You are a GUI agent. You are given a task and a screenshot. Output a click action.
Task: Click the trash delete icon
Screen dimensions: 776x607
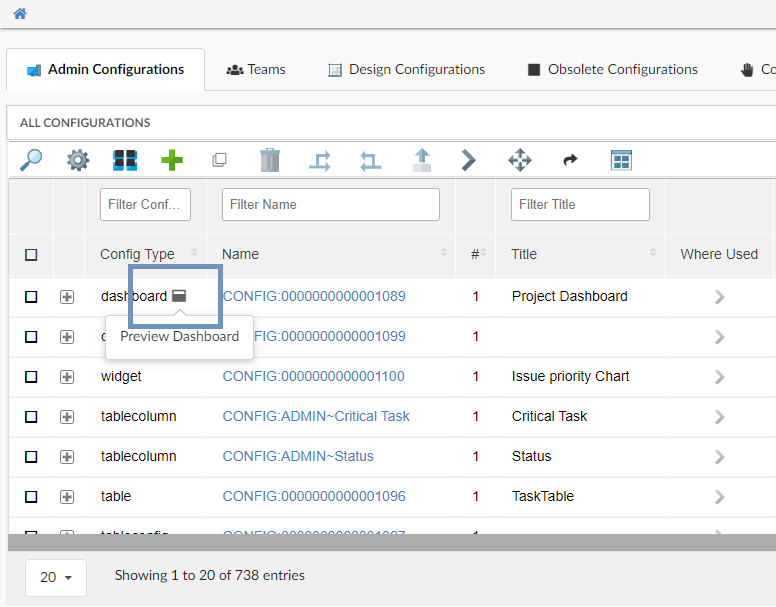(x=270, y=160)
